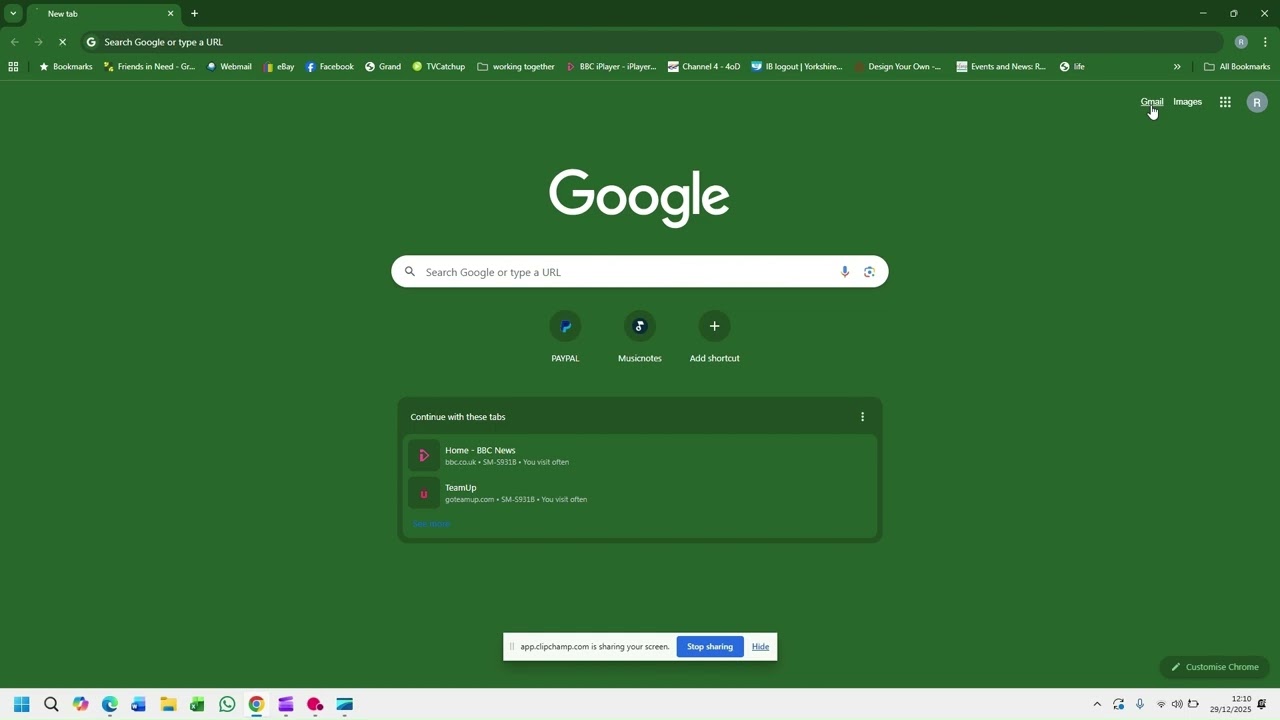Open 'Events and News' bookmark
Viewport: 1280px width, 720px height.
click(1001, 67)
